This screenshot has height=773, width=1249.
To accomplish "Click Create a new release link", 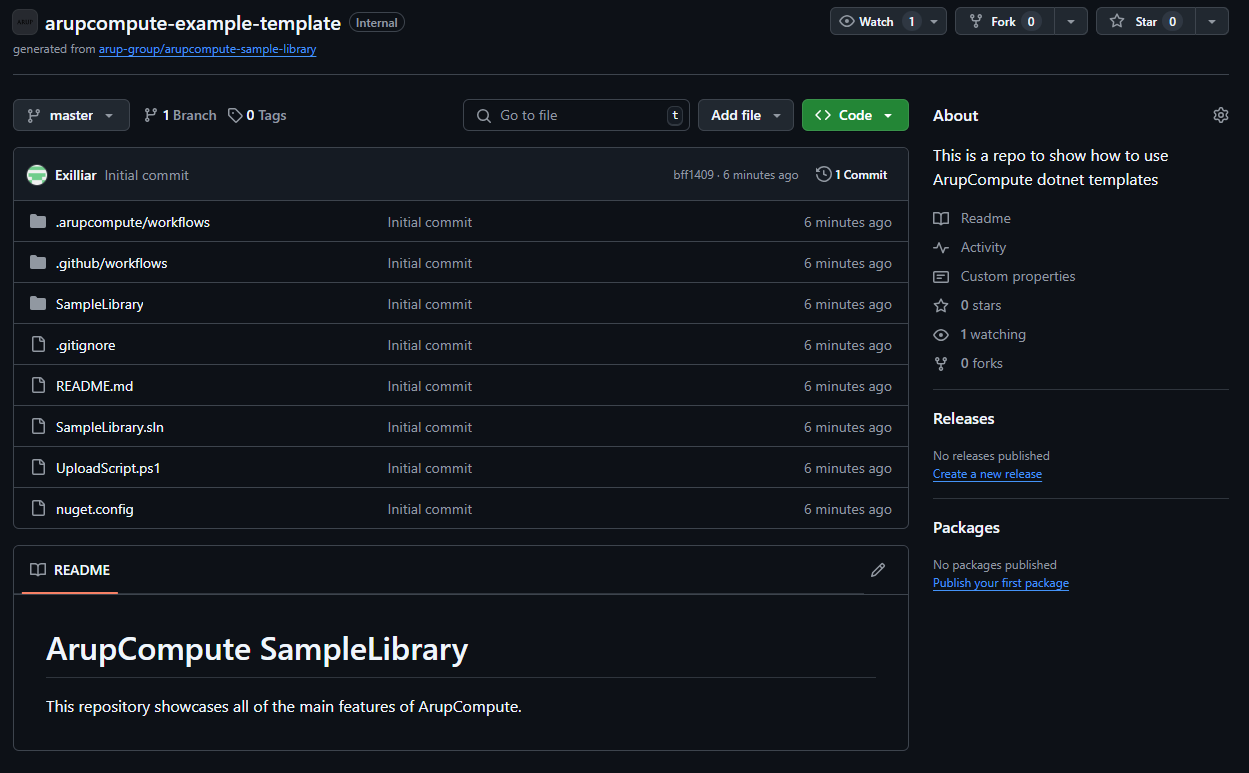I will pos(987,474).
